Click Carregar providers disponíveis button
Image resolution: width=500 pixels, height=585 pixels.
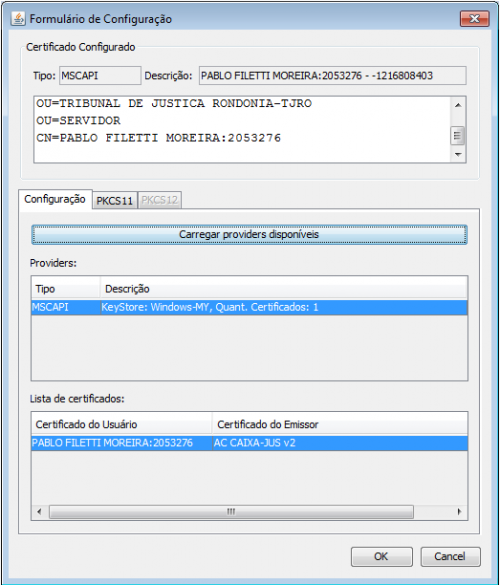(x=249, y=235)
